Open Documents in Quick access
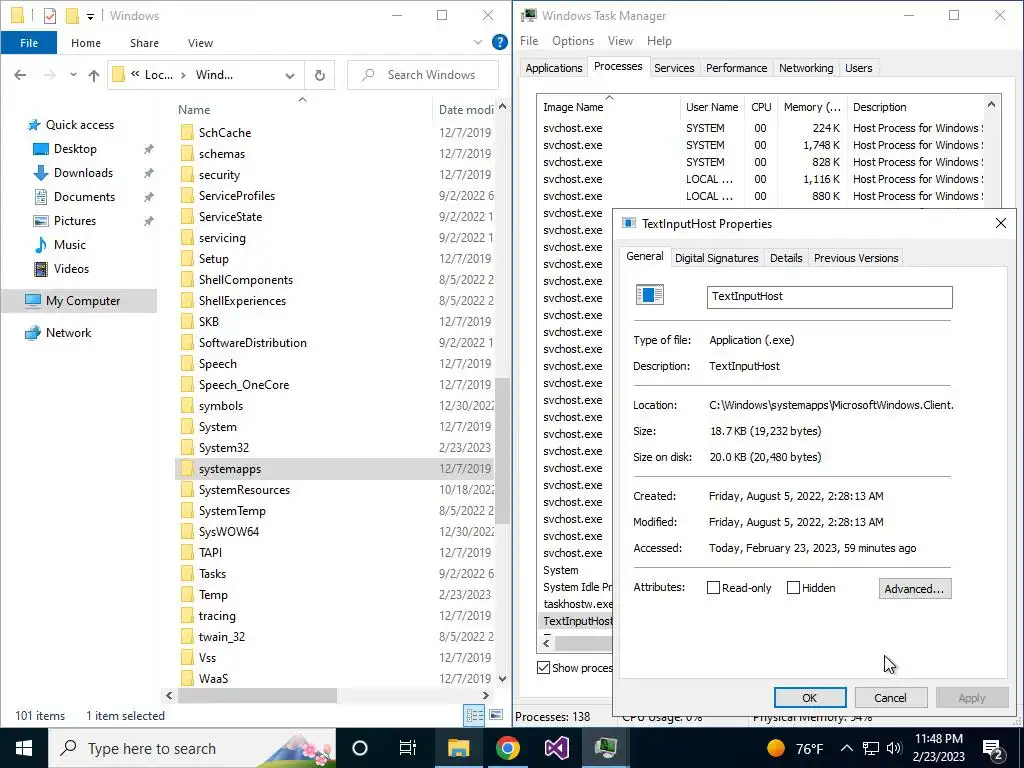The image size is (1024, 768). (84, 197)
